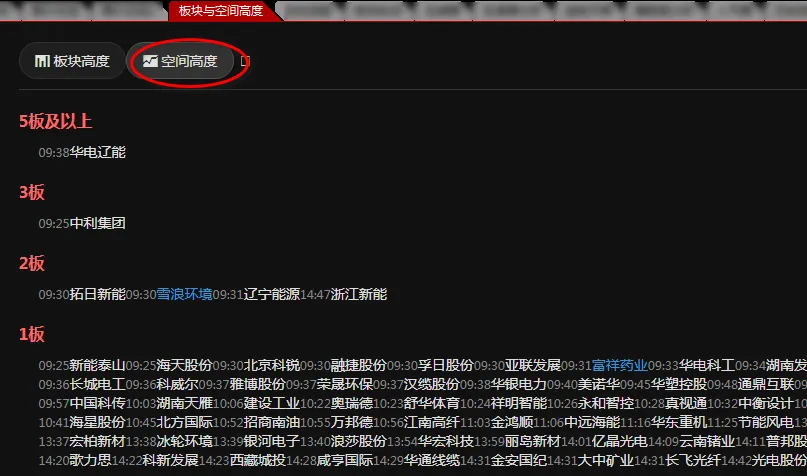Open stock 亚联发展
Viewport: 807px width, 476px height.
coord(533,365)
